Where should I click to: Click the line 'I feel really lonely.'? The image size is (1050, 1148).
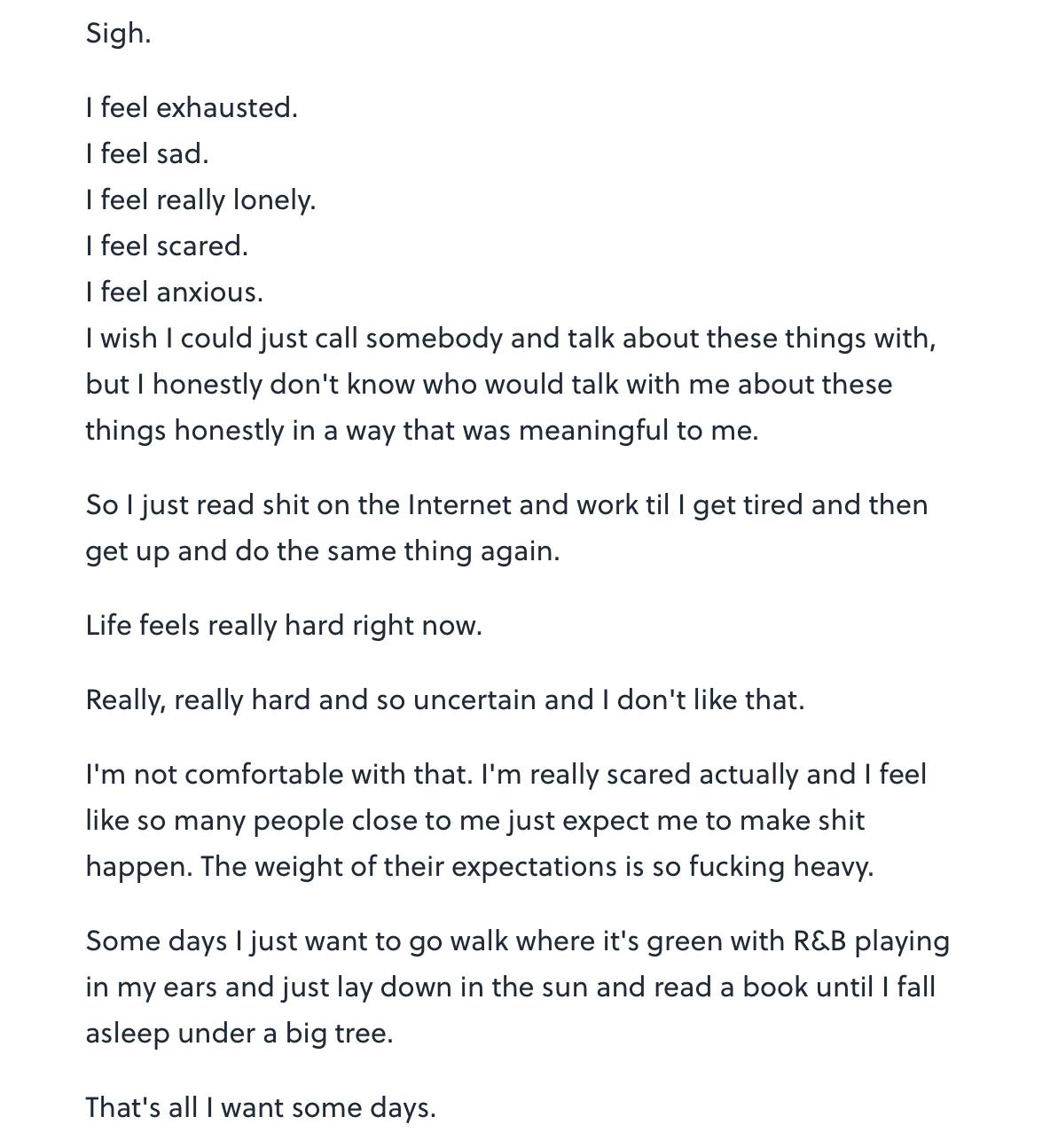(200, 200)
